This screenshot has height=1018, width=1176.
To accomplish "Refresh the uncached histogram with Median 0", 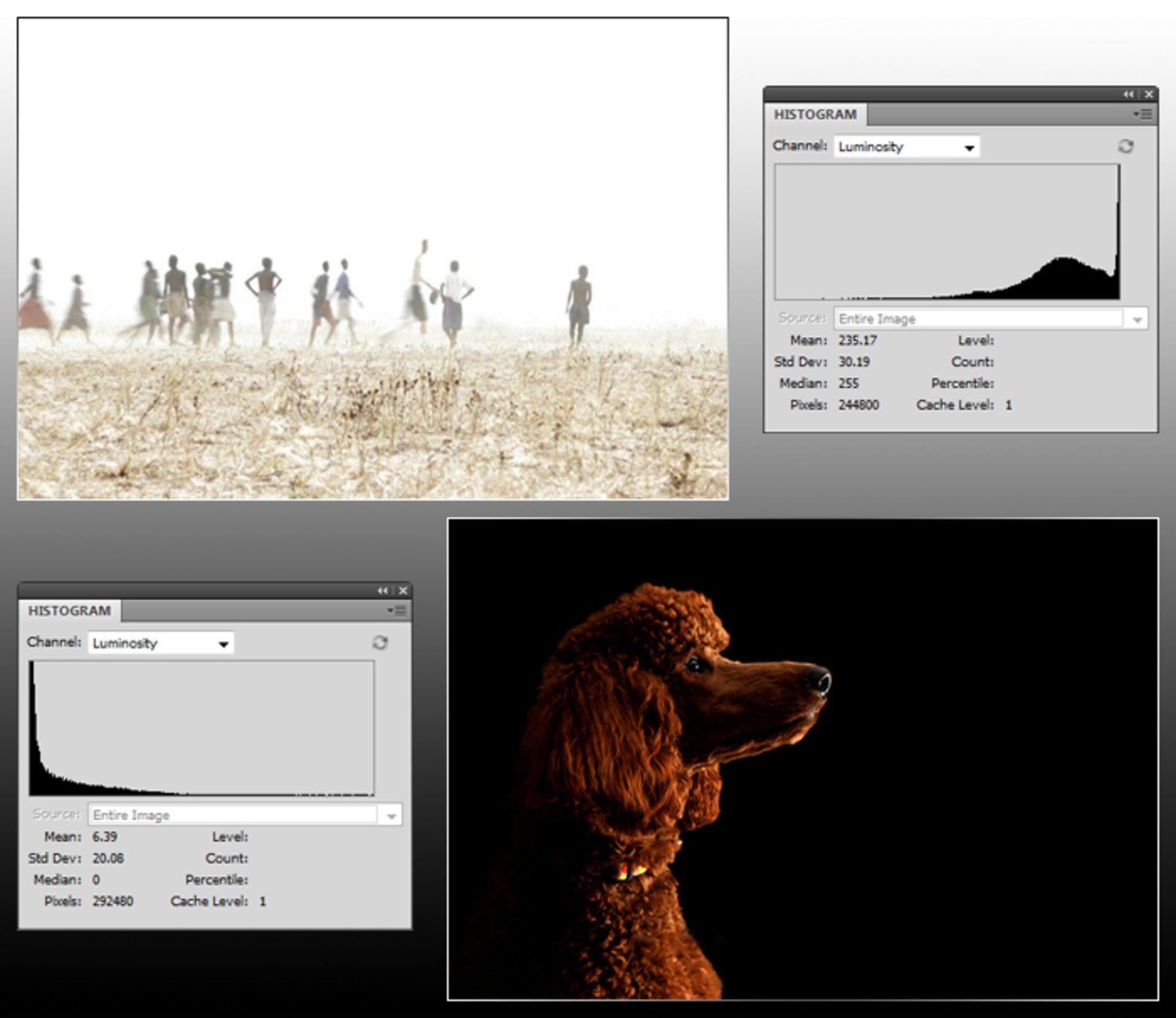I will tap(380, 643).
